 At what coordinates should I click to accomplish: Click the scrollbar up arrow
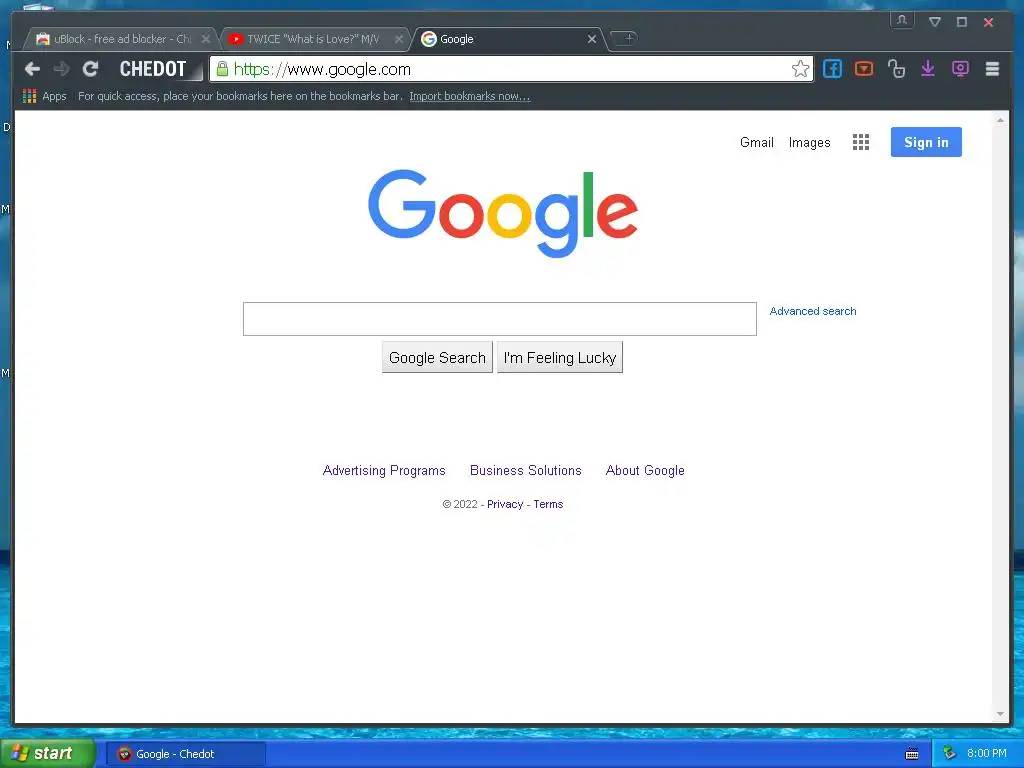[1000, 120]
